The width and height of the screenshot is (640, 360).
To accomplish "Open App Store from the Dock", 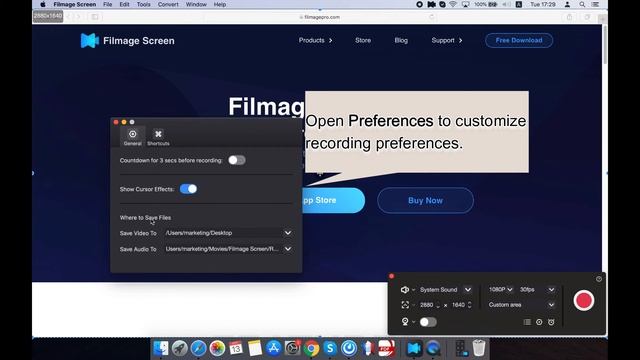I will (273, 348).
